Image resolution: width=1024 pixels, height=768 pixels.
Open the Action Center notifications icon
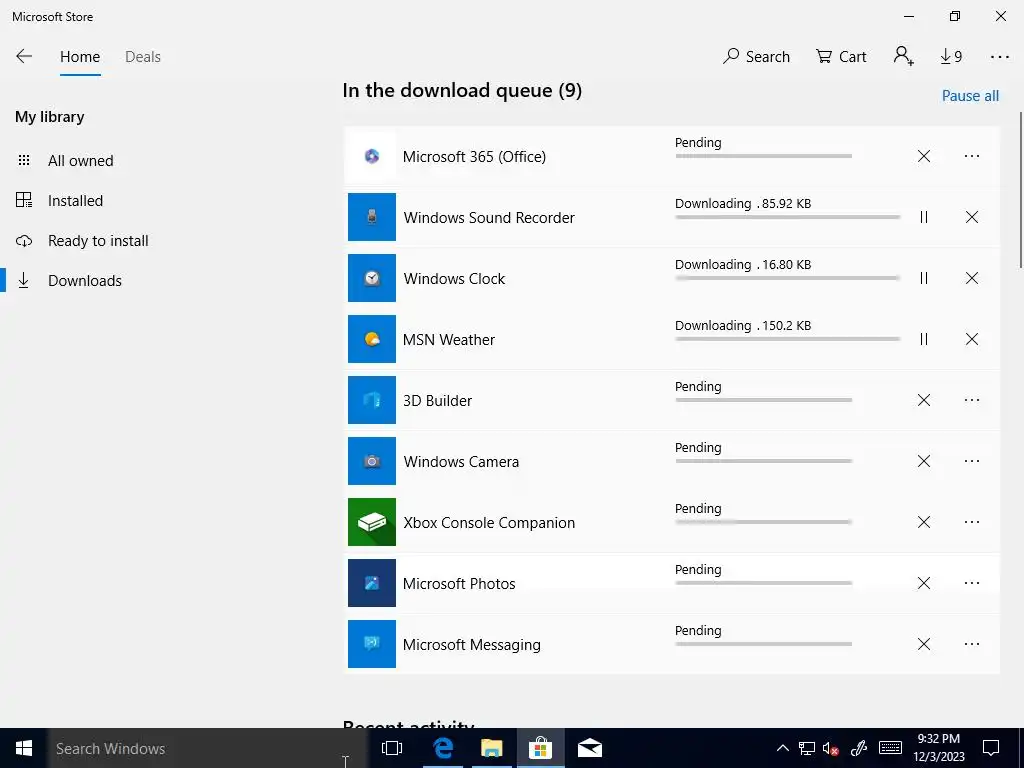tap(991, 748)
